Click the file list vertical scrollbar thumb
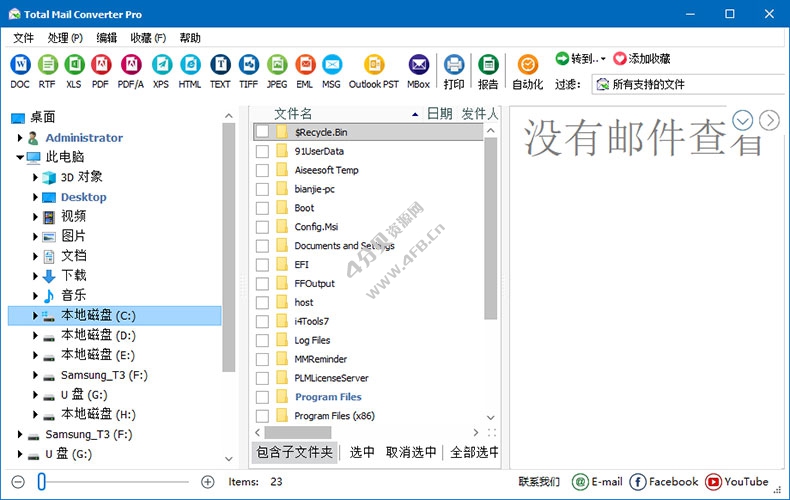The image size is (790, 500). coord(491,229)
